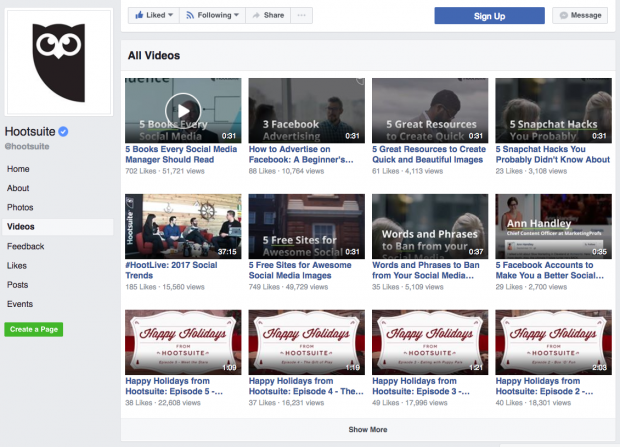Open 5 Free Sites video thumbnail
Viewport: 620px width, 447px height.
pyautogui.click(x=306, y=226)
